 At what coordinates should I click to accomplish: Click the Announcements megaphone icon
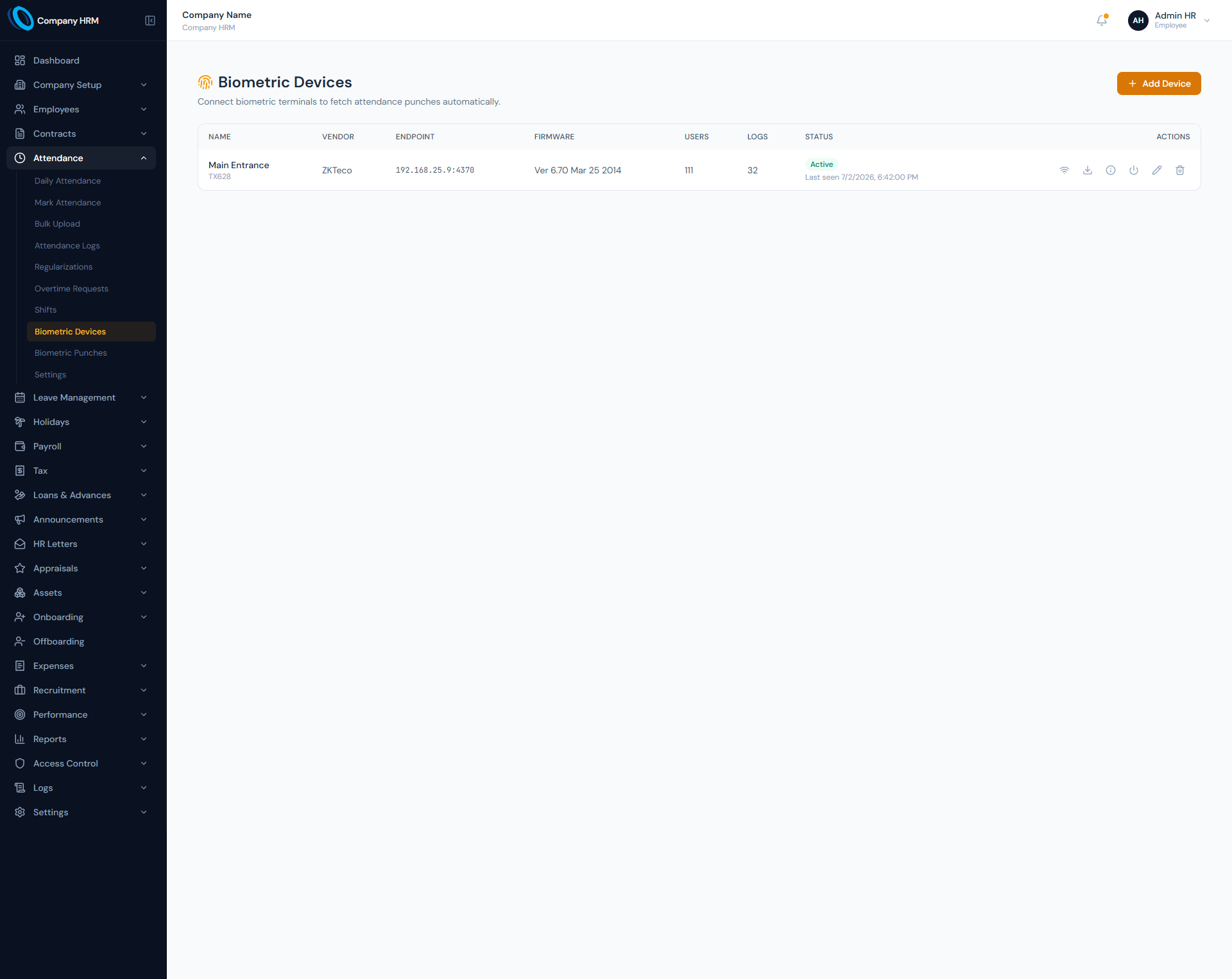20,519
